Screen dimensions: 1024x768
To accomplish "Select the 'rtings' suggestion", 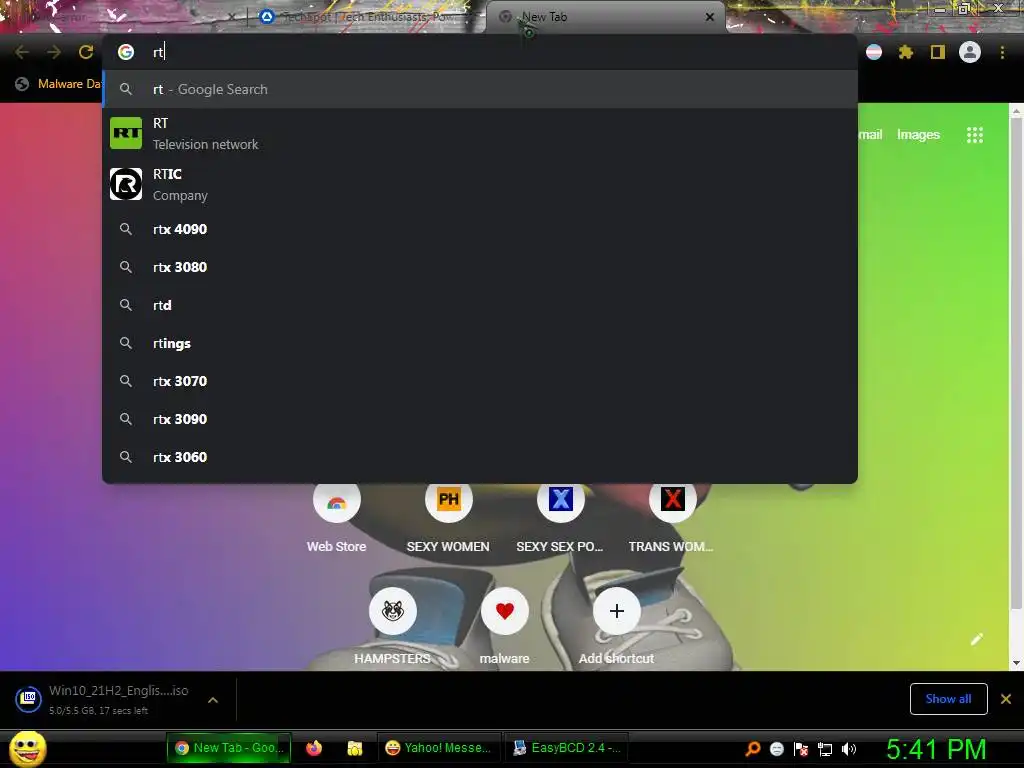I will (479, 343).
